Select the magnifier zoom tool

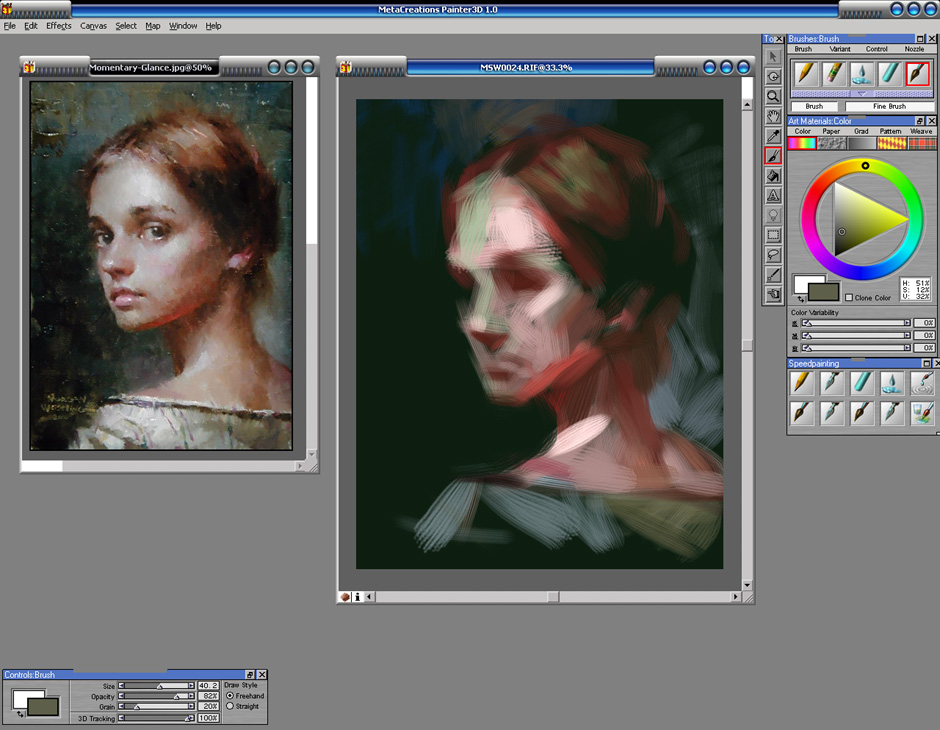click(x=773, y=96)
